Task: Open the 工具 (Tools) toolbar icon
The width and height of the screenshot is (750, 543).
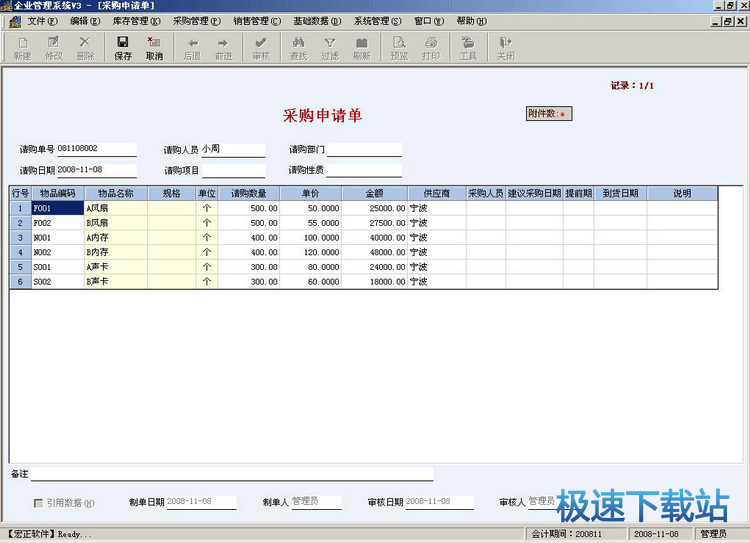Action: [x=468, y=48]
